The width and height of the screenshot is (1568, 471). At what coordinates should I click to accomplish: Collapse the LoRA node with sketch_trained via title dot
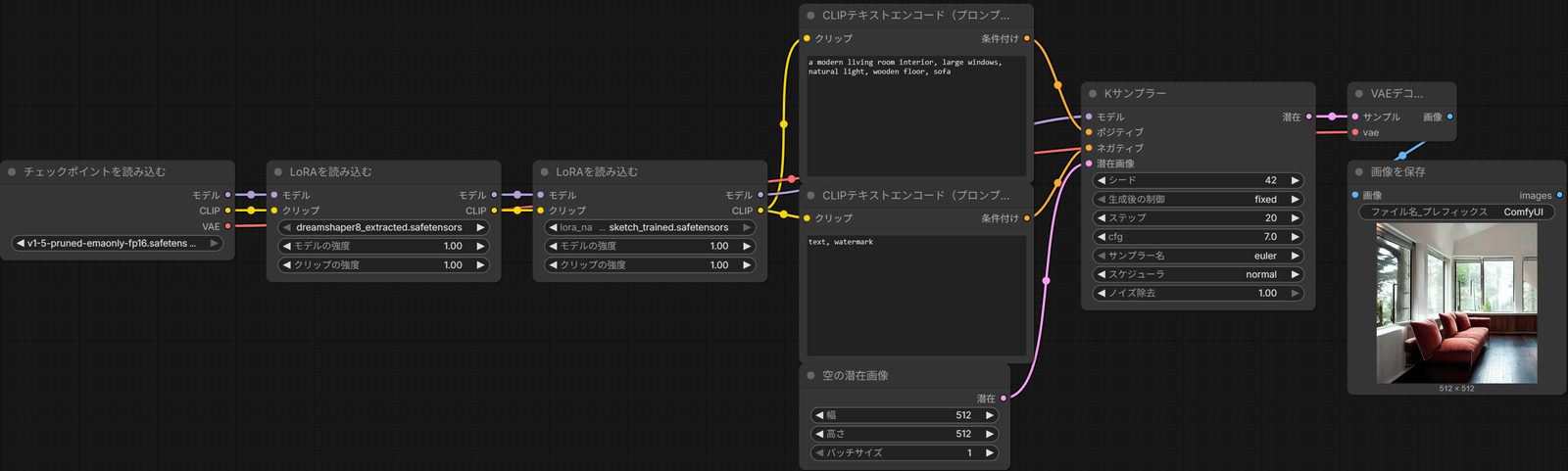[545, 172]
